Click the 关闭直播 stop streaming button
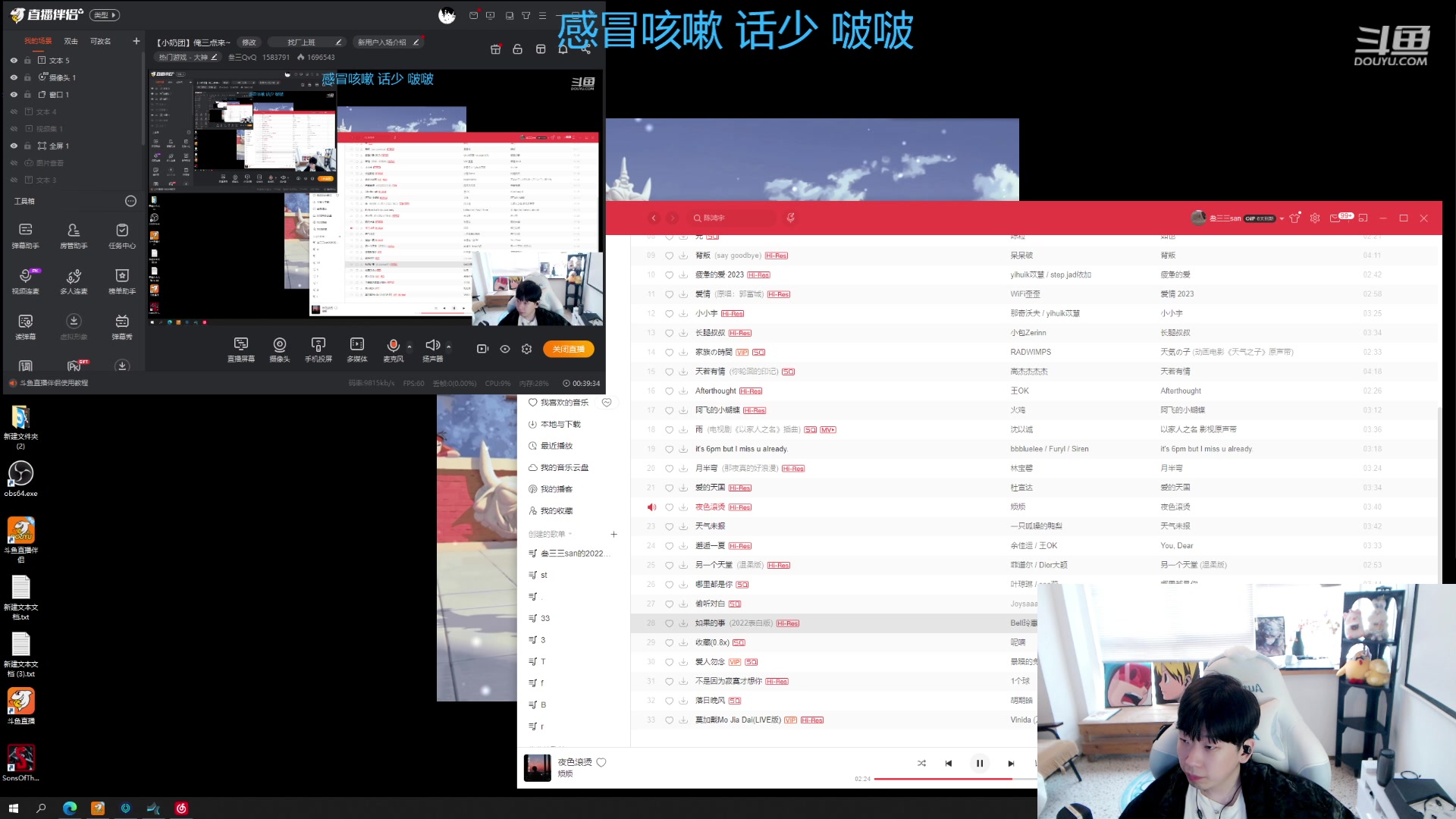This screenshot has height=819, width=1456. pyautogui.click(x=569, y=349)
